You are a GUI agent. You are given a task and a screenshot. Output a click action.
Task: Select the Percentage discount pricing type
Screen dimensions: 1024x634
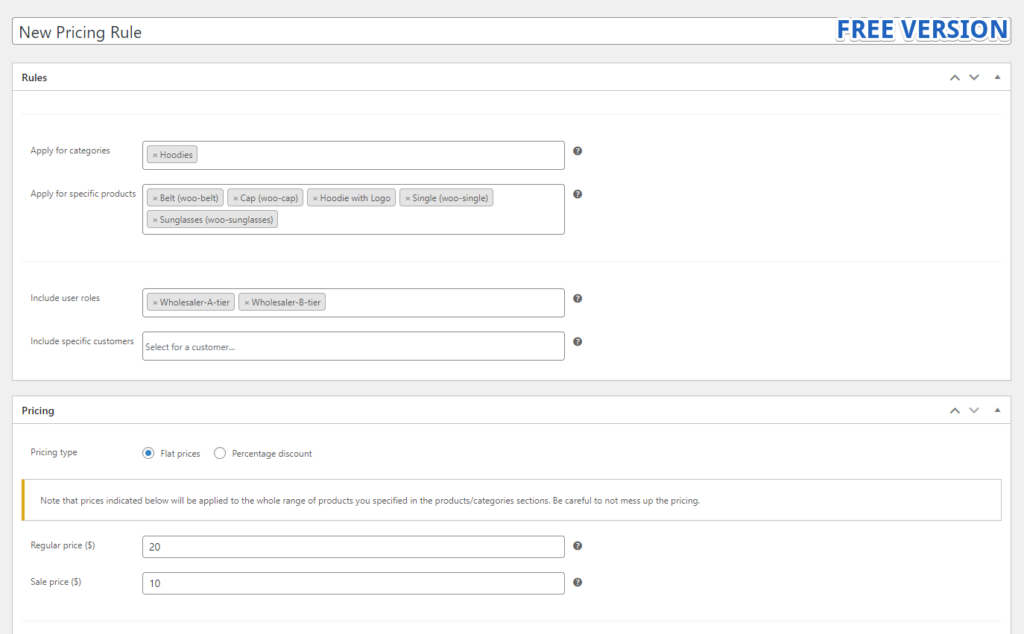[x=219, y=452]
